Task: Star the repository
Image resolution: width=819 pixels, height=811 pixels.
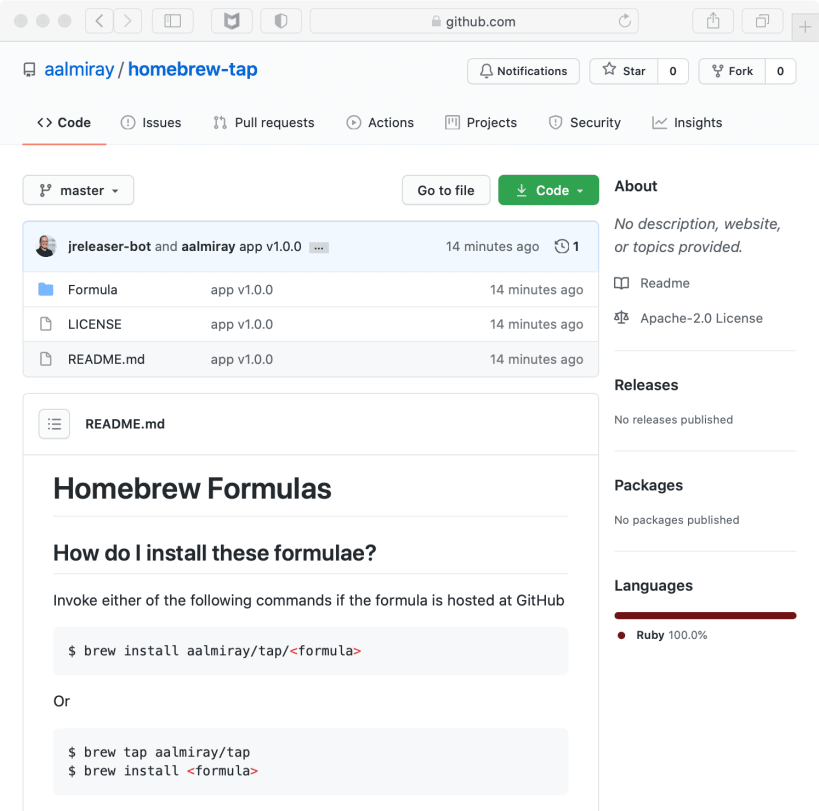Action: click(x=624, y=71)
